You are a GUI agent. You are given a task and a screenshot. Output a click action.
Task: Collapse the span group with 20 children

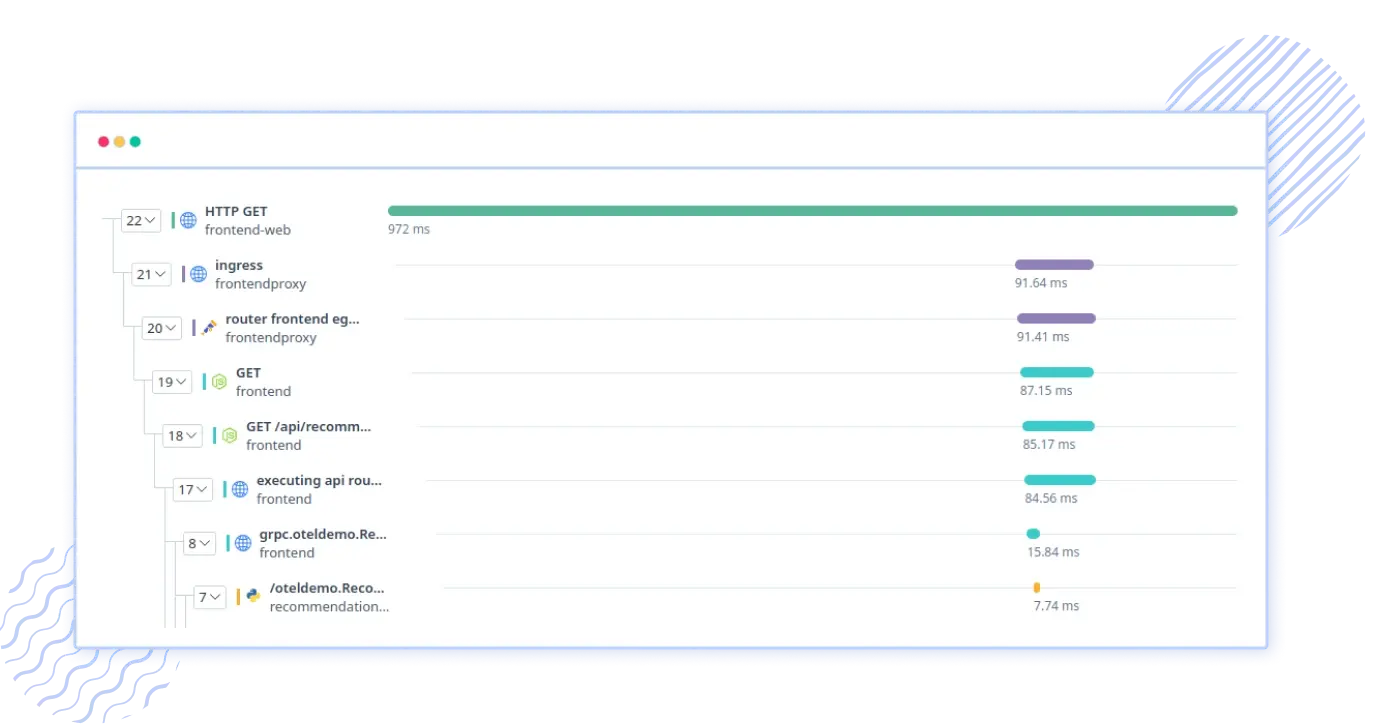click(162, 328)
